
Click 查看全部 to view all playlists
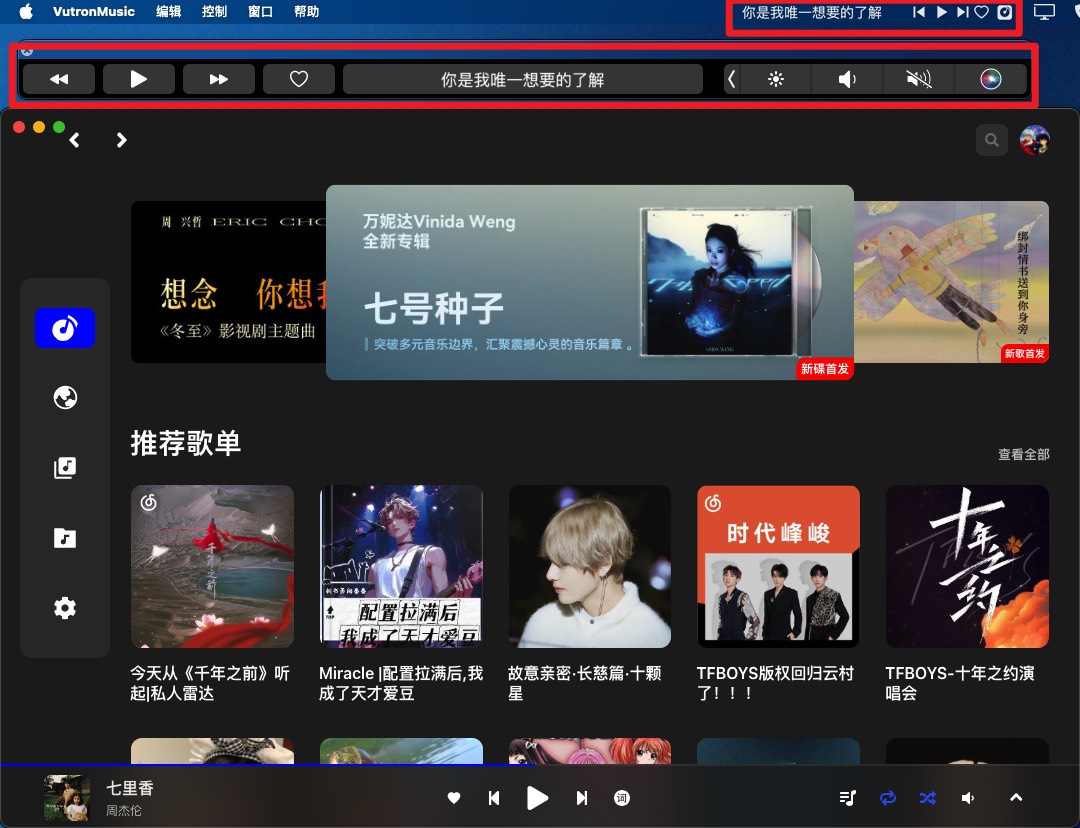[x=1022, y=454]
